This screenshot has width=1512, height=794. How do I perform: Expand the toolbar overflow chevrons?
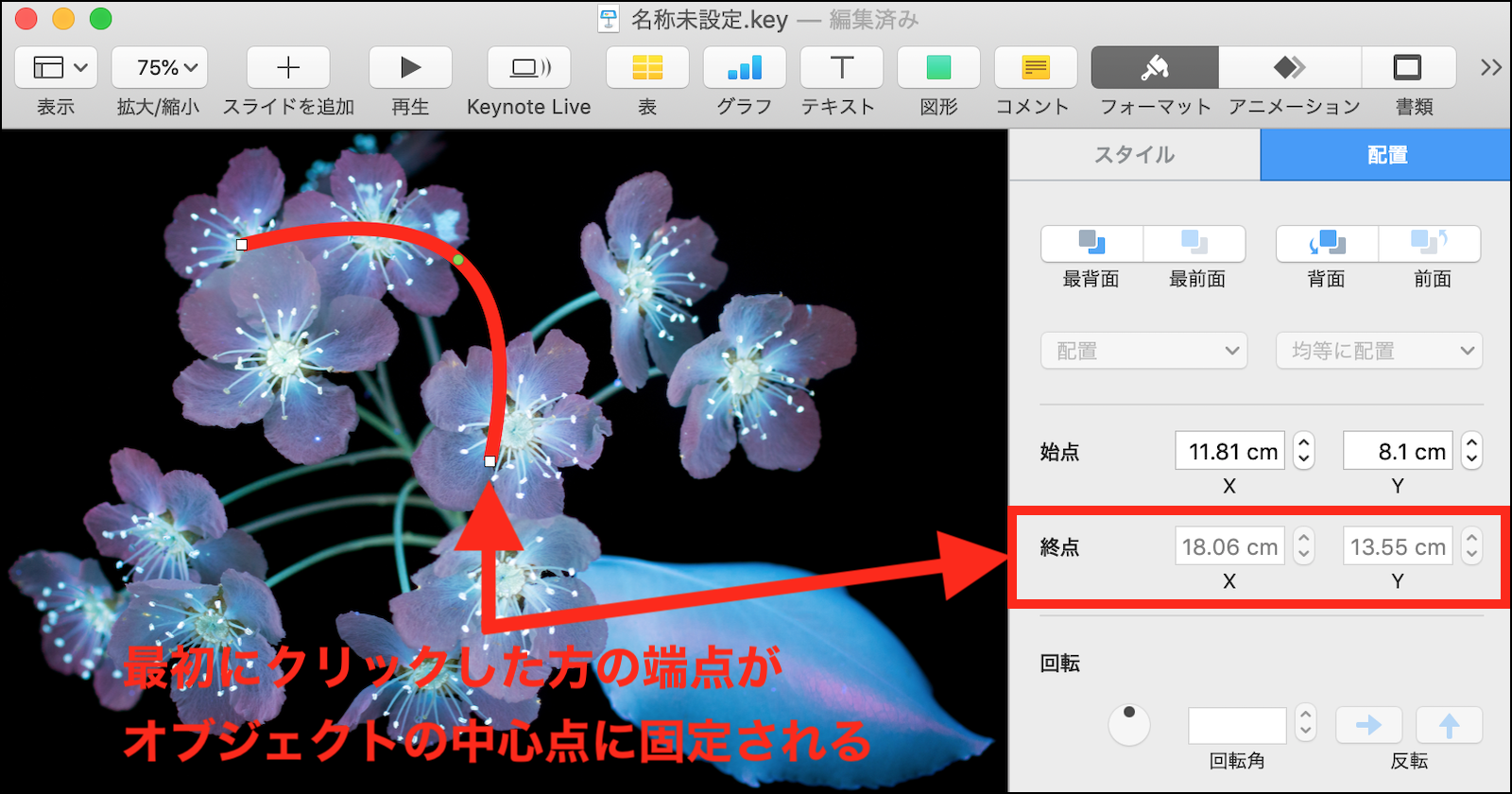1490,68
